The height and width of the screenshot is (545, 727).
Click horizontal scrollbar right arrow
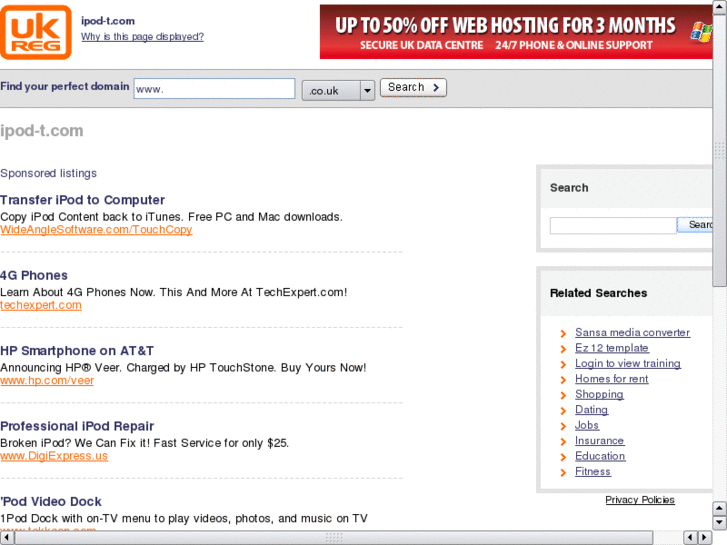click(x=705, y=537)
